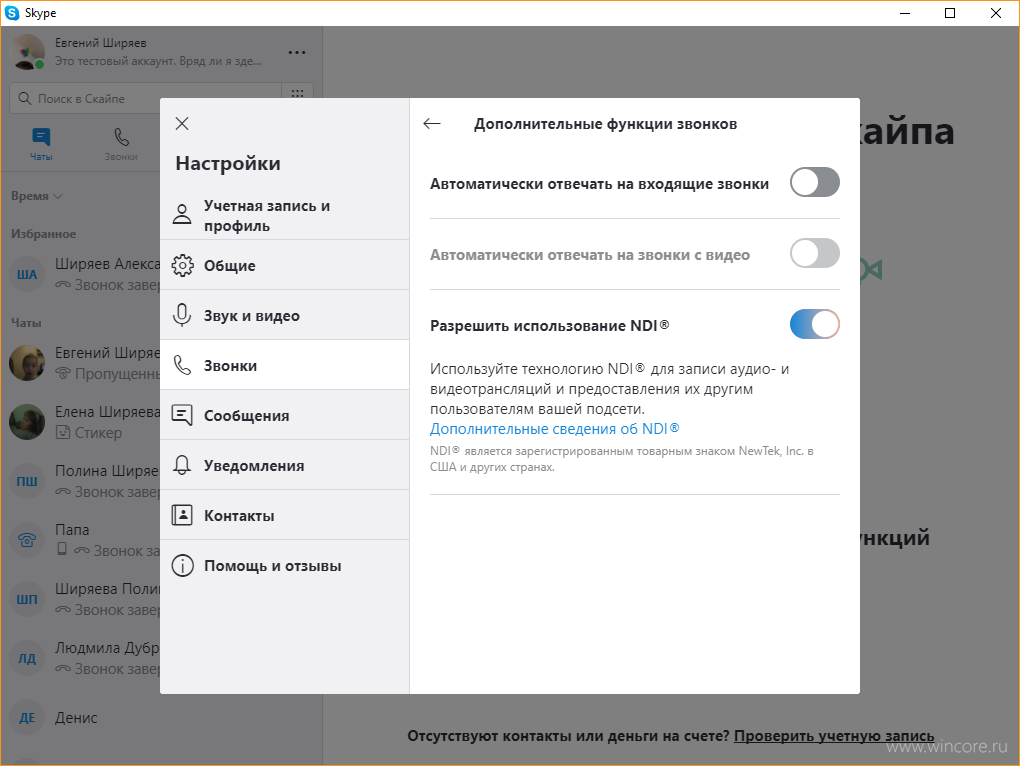Select the ШП avatar for Ширяева Полина

tap(27, 599)
